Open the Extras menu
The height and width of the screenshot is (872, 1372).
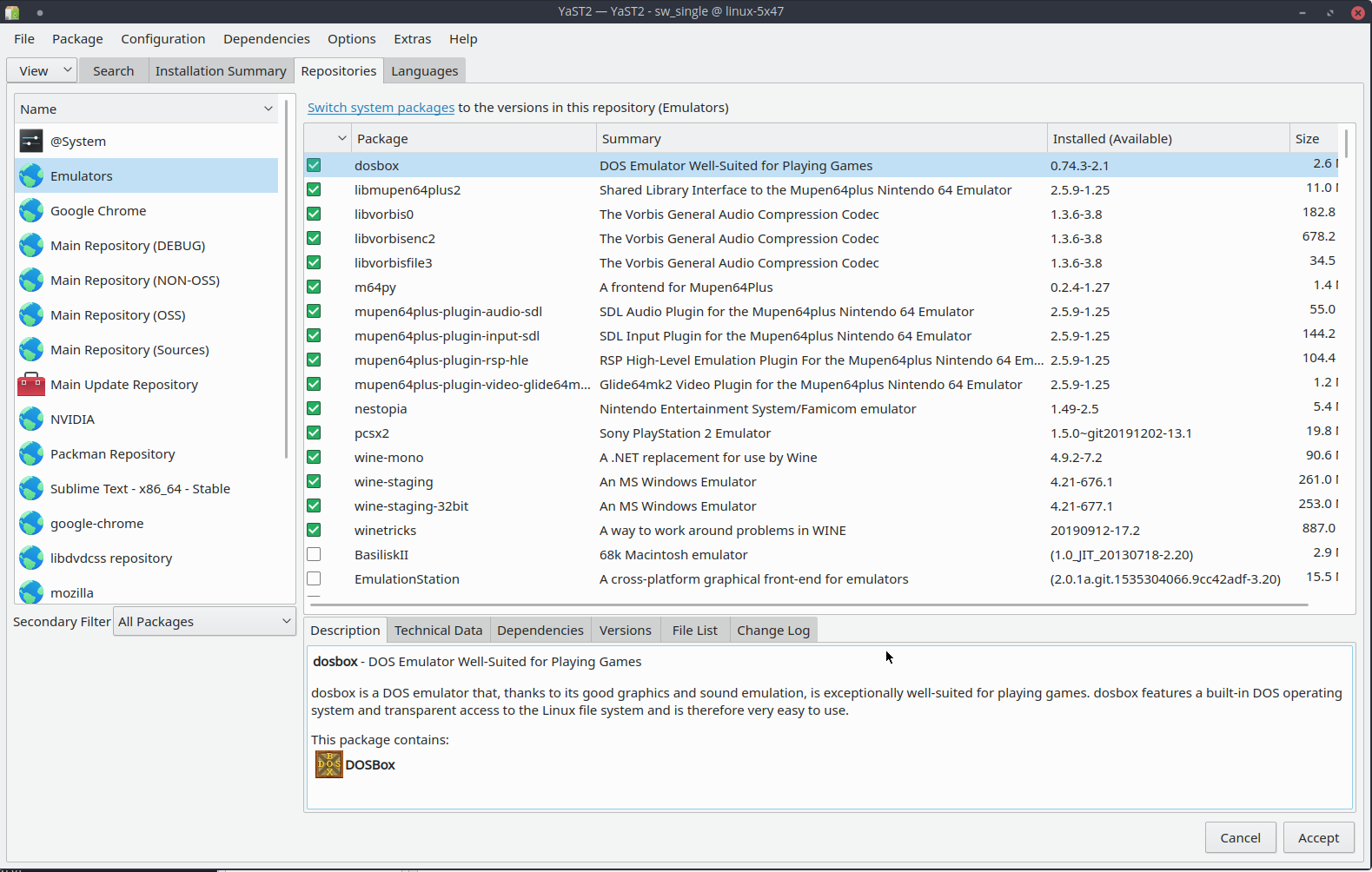click(413, 39)
